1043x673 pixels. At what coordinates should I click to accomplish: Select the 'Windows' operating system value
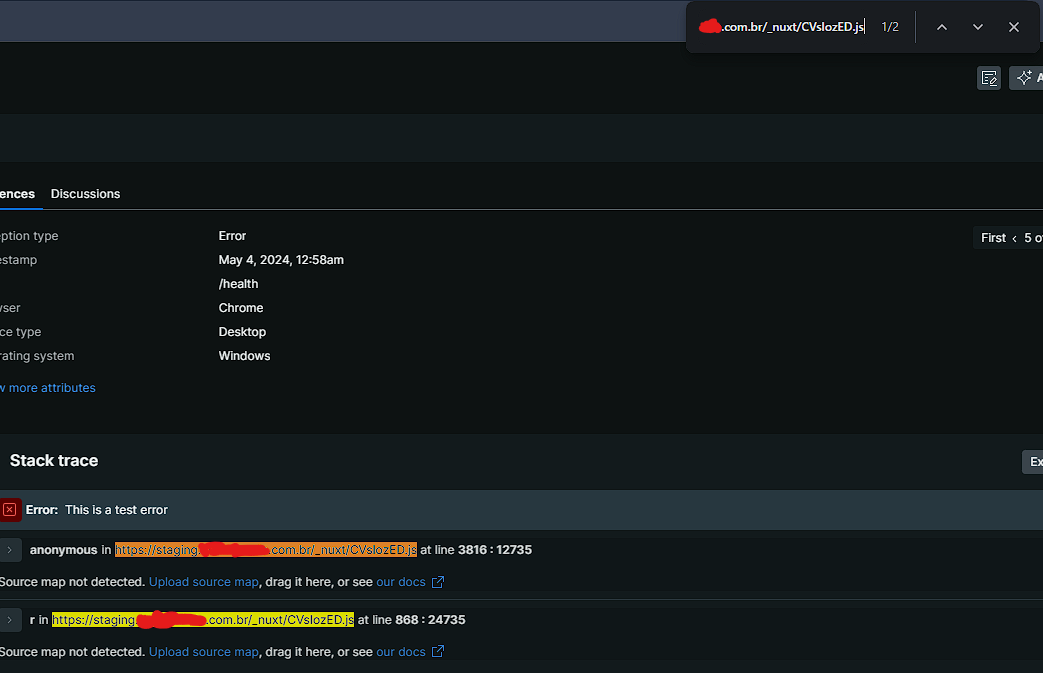[x=244, y=356]
